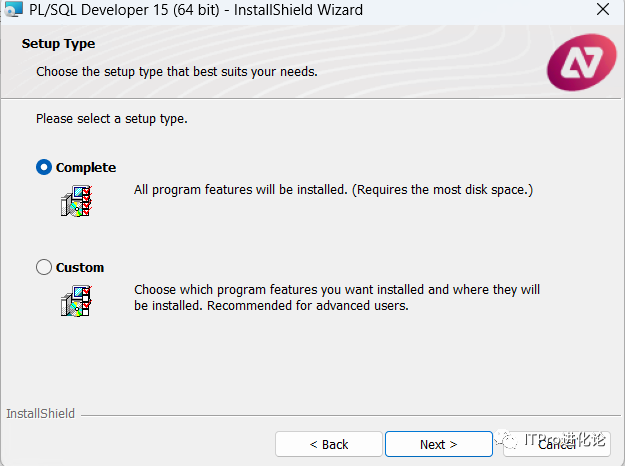Click the Allround Automations logo
This screenshot has height=466, width=625.
click(582, 62)
